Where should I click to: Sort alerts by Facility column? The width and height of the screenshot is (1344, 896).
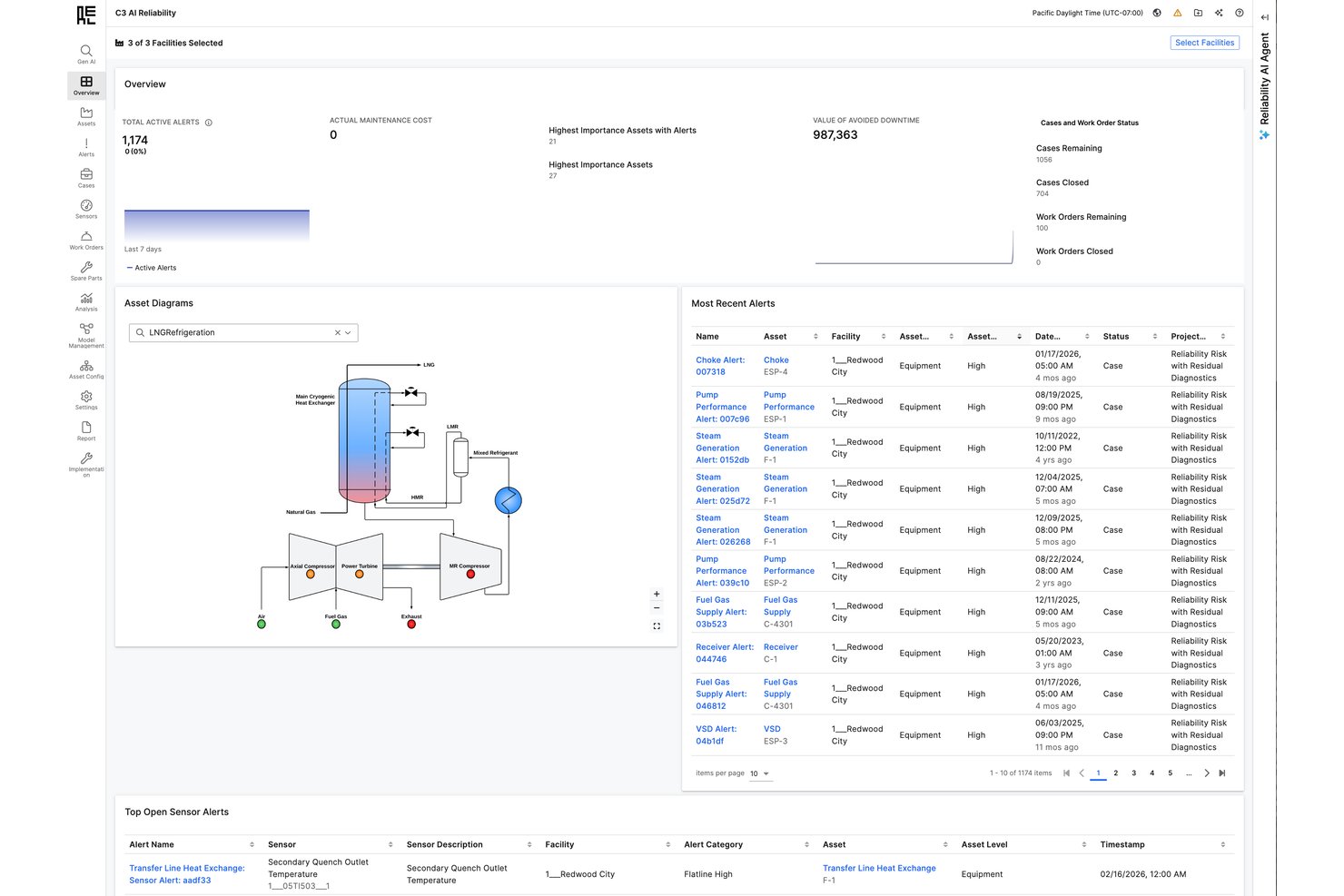(884, 337)
